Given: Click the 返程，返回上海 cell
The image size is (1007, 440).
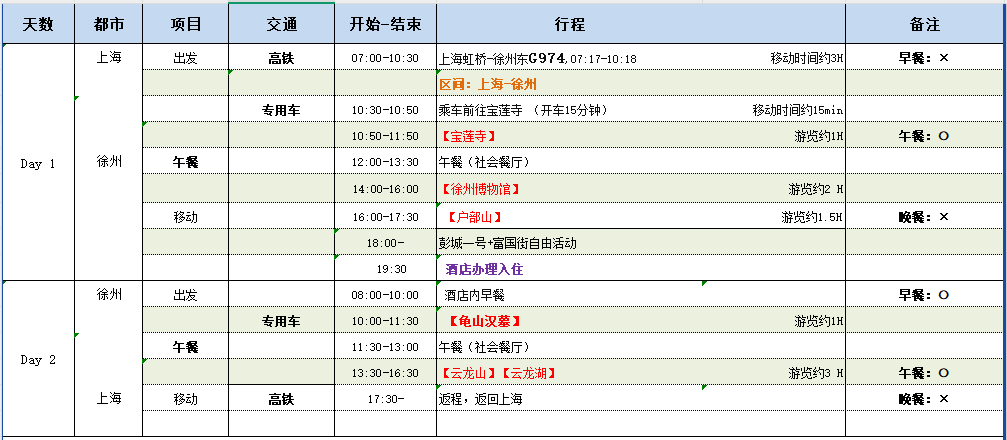Looking at the screenshot, I should pos(640,399).
